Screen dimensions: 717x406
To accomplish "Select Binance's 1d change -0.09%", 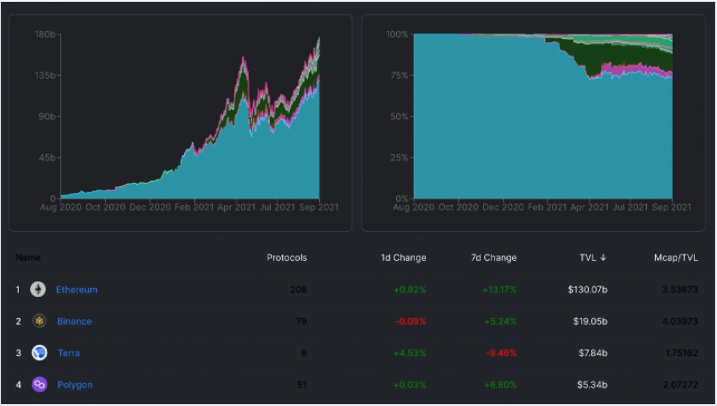I will 411,321.
